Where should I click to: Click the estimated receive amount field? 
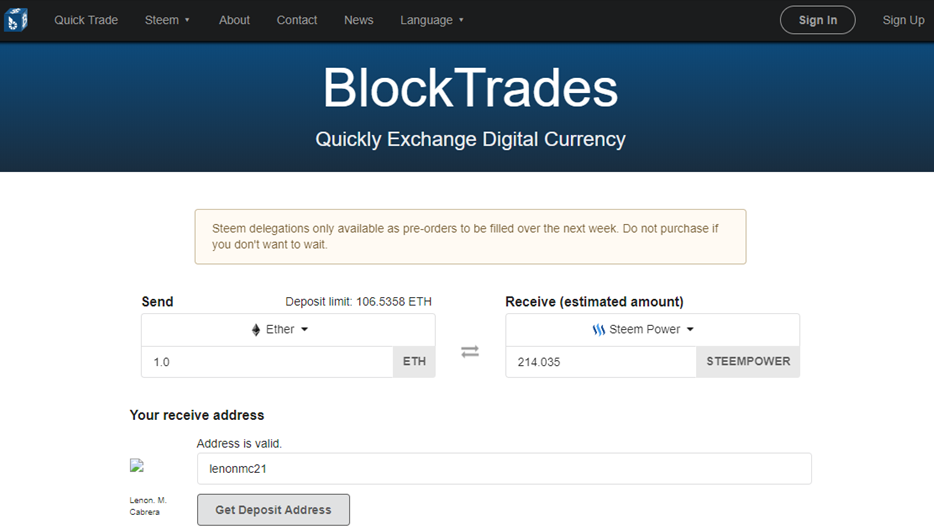coord(600,362)
